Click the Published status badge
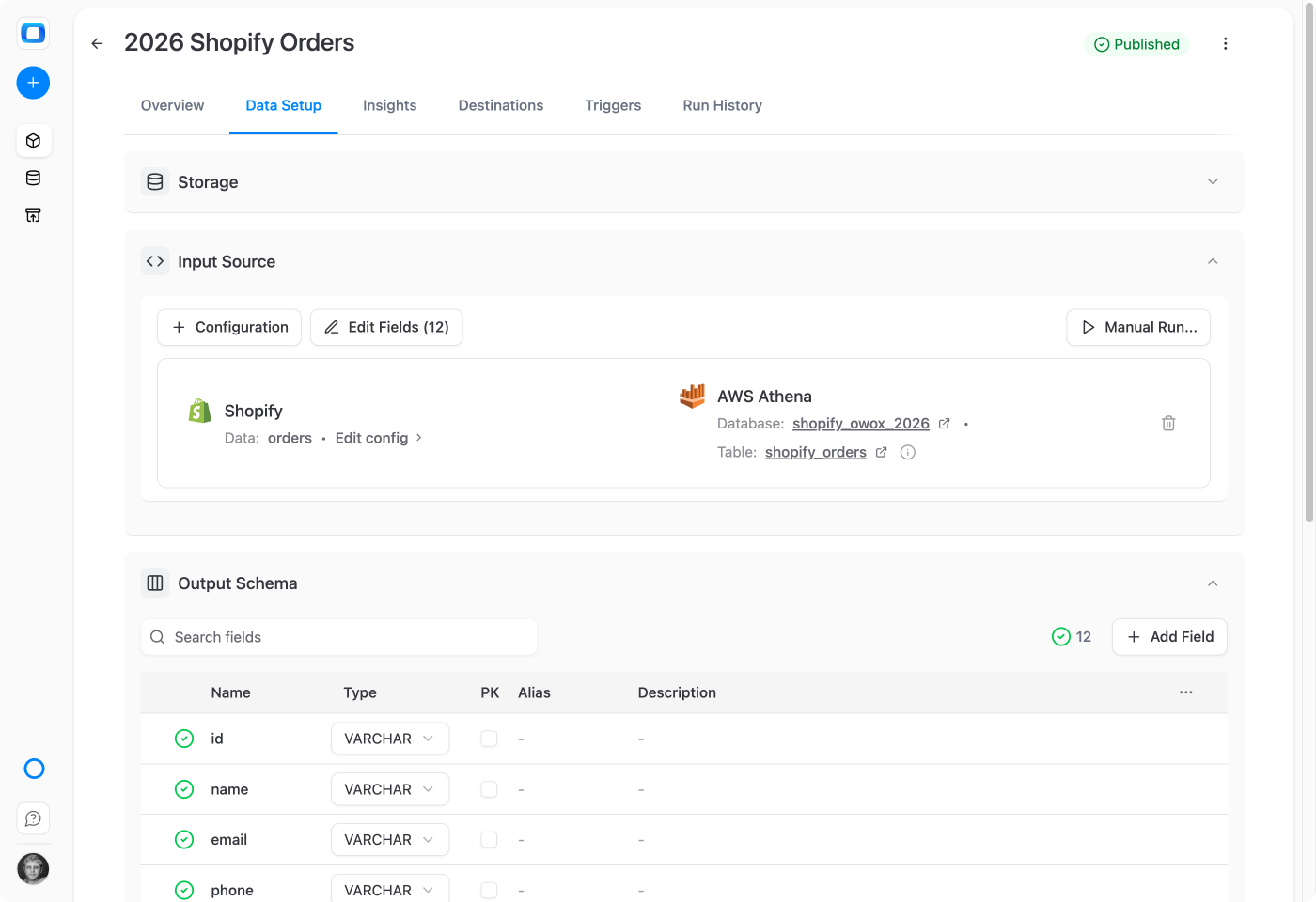 (1136, 44)
